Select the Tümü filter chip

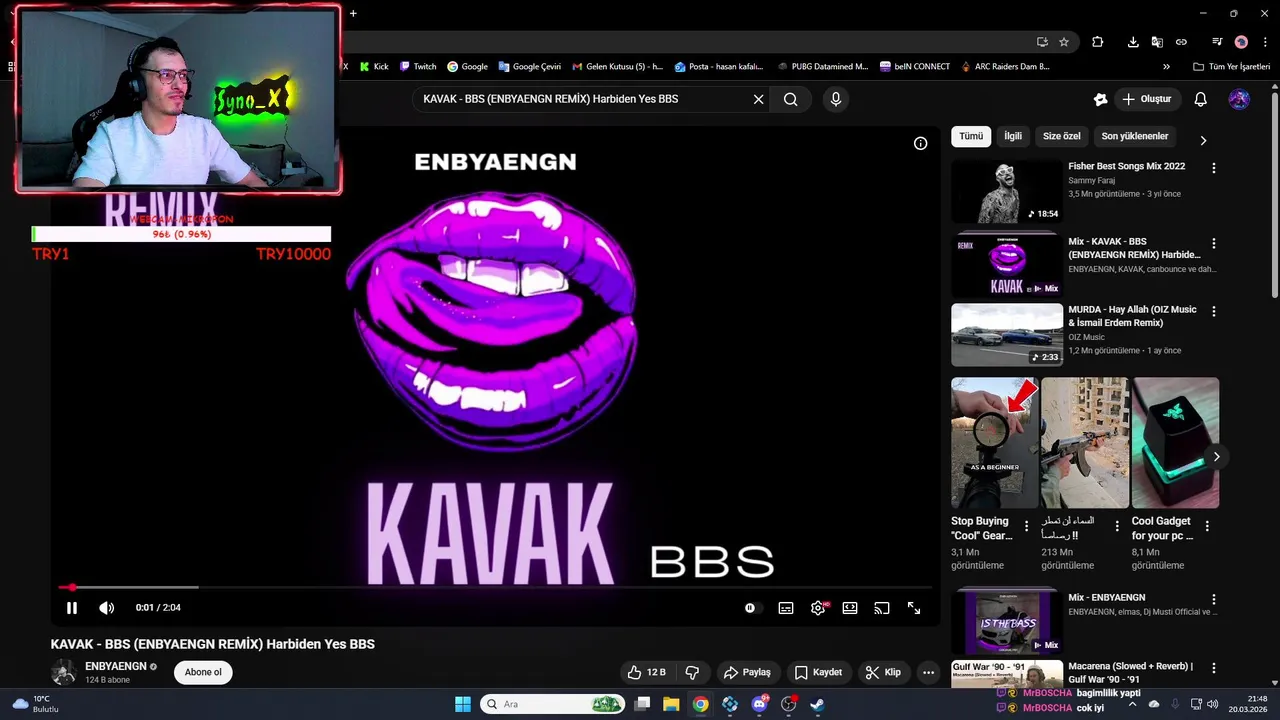971,136
